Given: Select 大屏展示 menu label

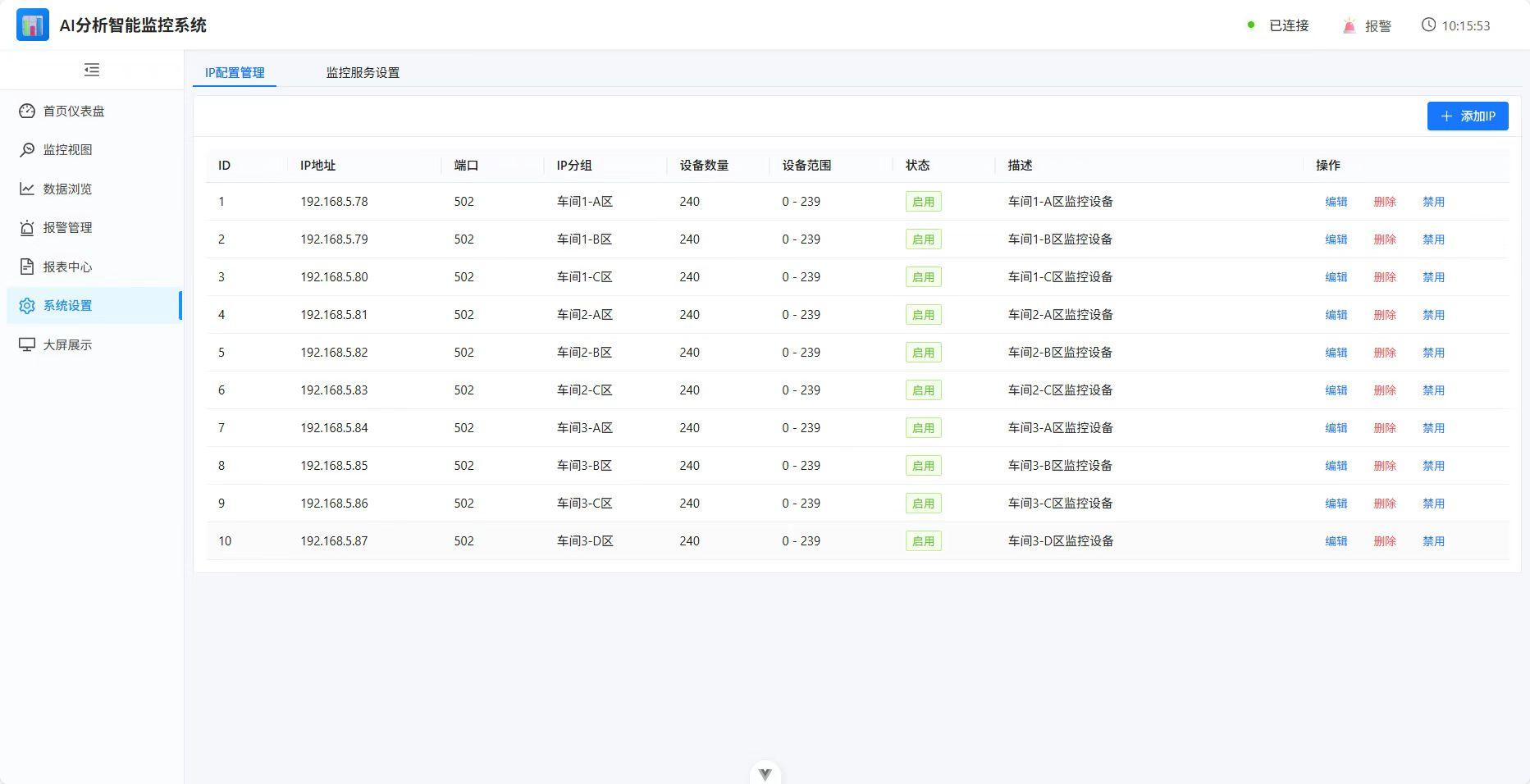Looking at the screenshot, I should click(67, 344).
